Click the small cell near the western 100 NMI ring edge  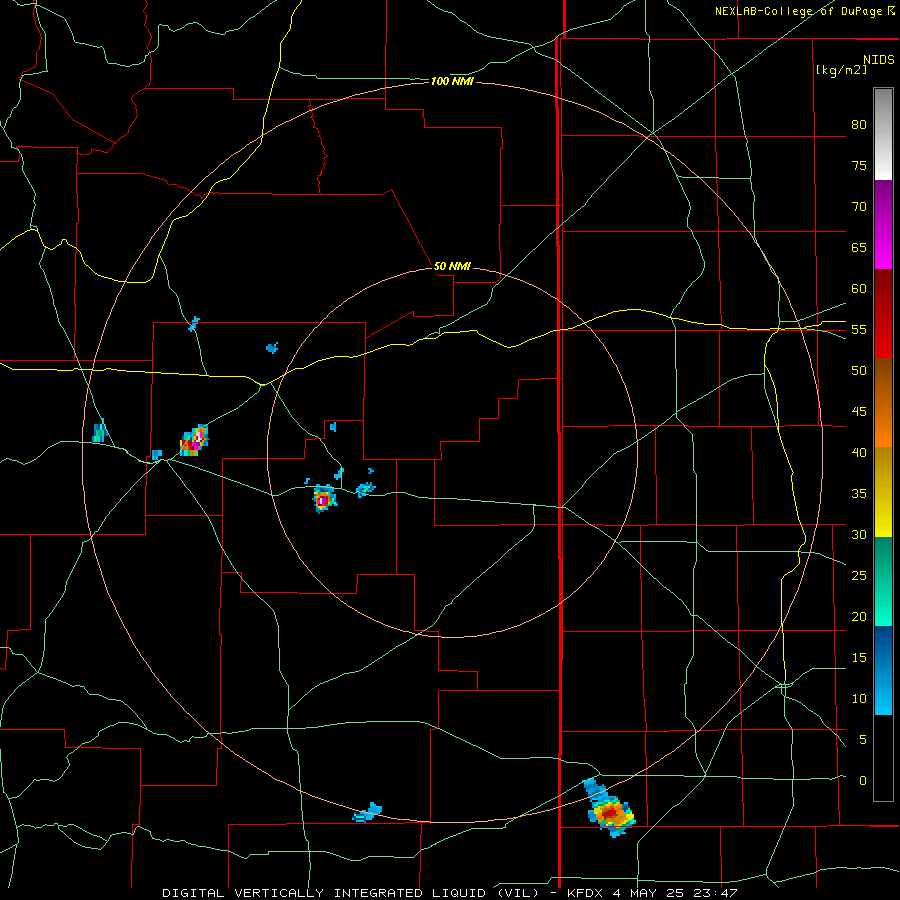pos(100,431)
